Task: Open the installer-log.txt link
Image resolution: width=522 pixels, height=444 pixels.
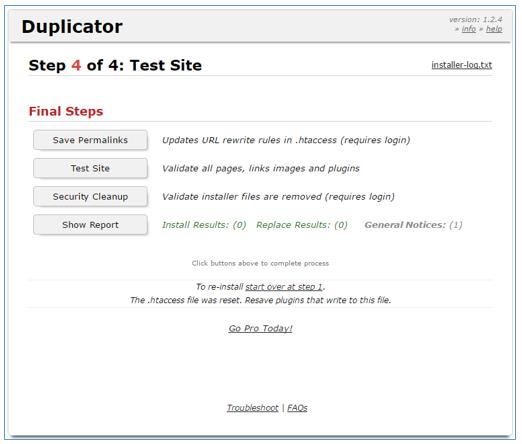Action: (x=462, y=65)
